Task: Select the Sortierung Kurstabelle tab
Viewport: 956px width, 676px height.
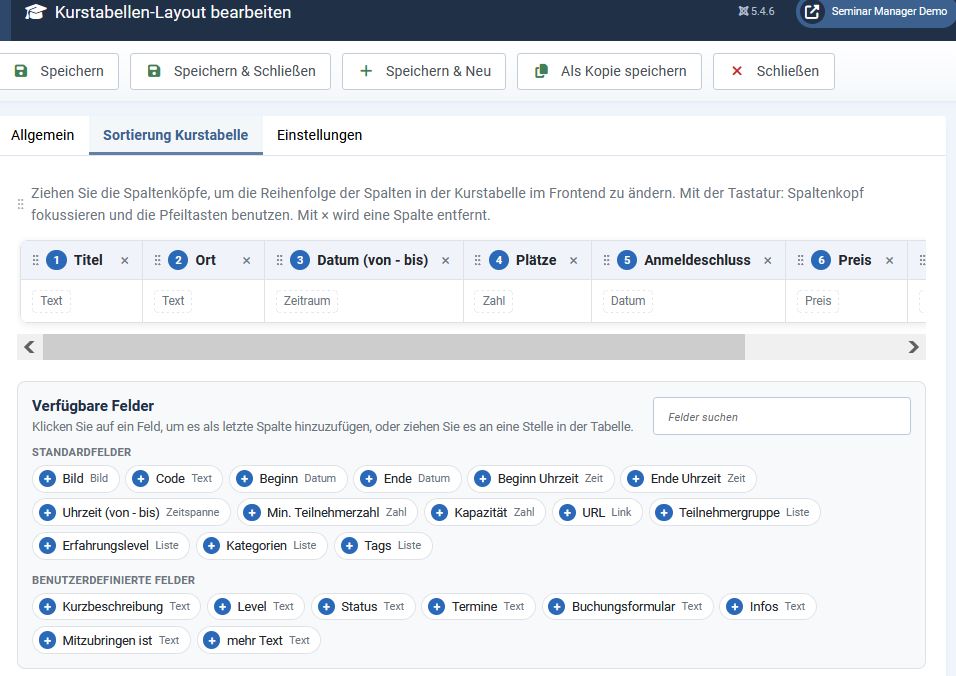Action: (176, 135)
